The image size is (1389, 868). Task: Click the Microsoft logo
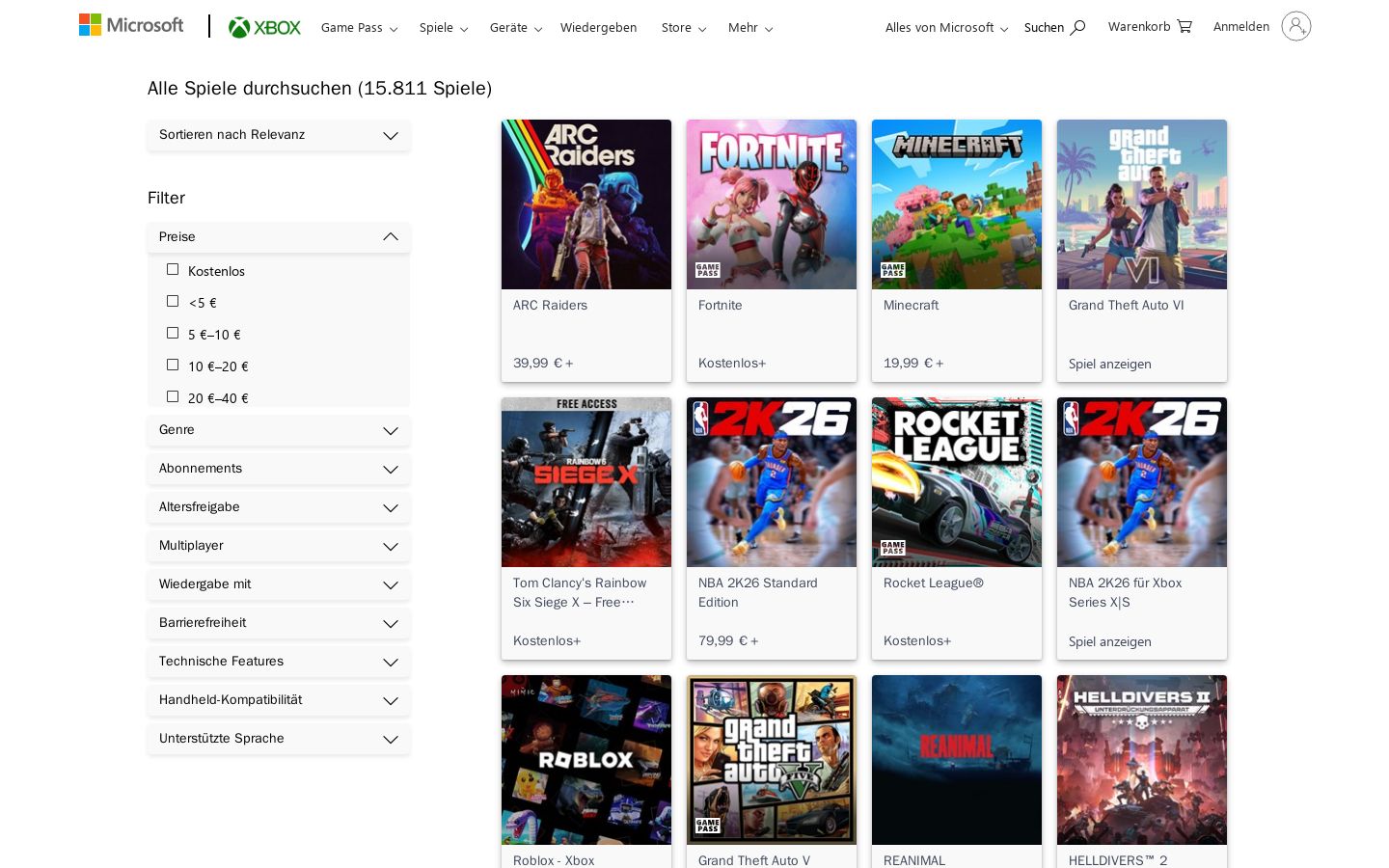(131, 25)
